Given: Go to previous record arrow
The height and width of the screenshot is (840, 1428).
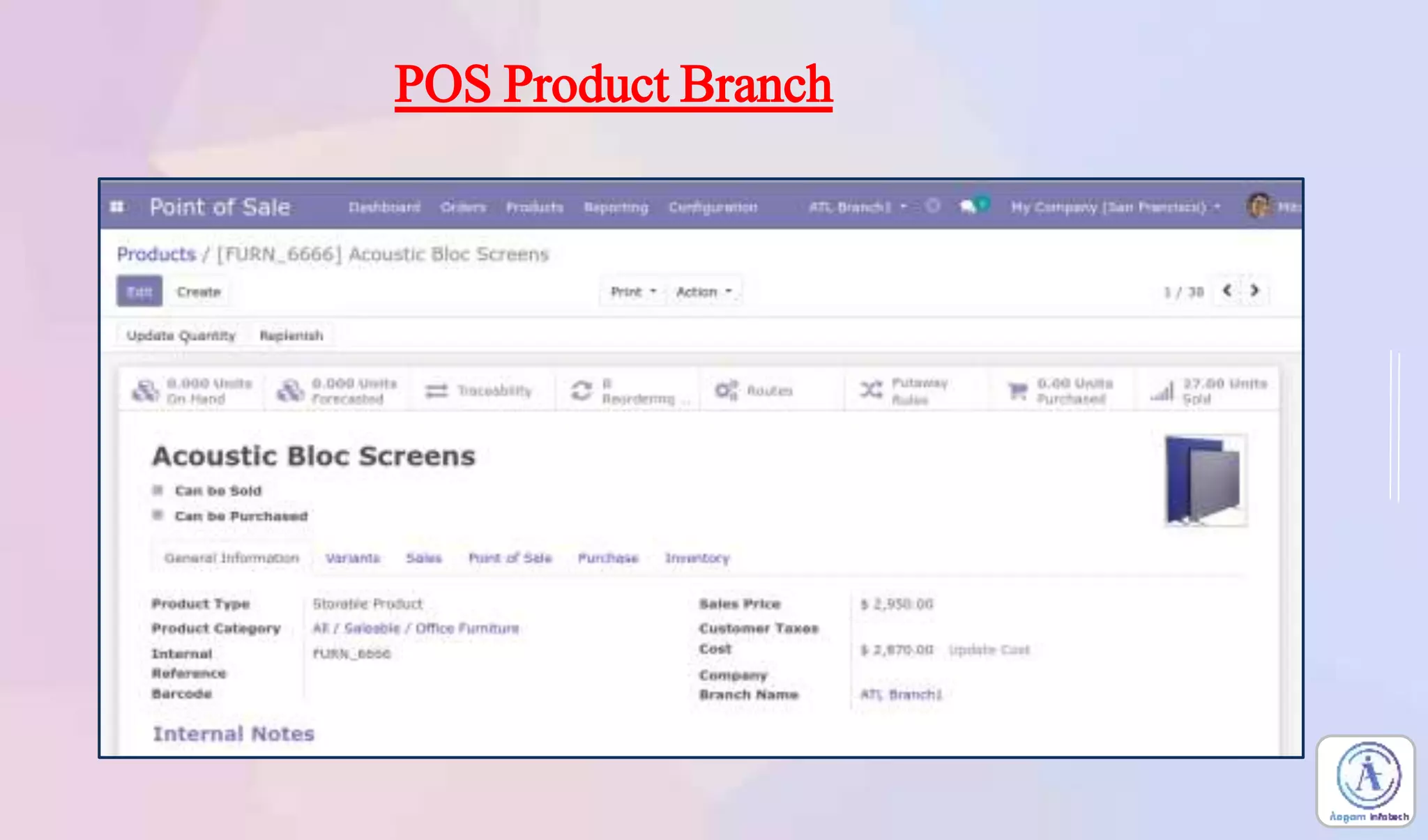Looking at the screenshot, I should point(1227,291).
